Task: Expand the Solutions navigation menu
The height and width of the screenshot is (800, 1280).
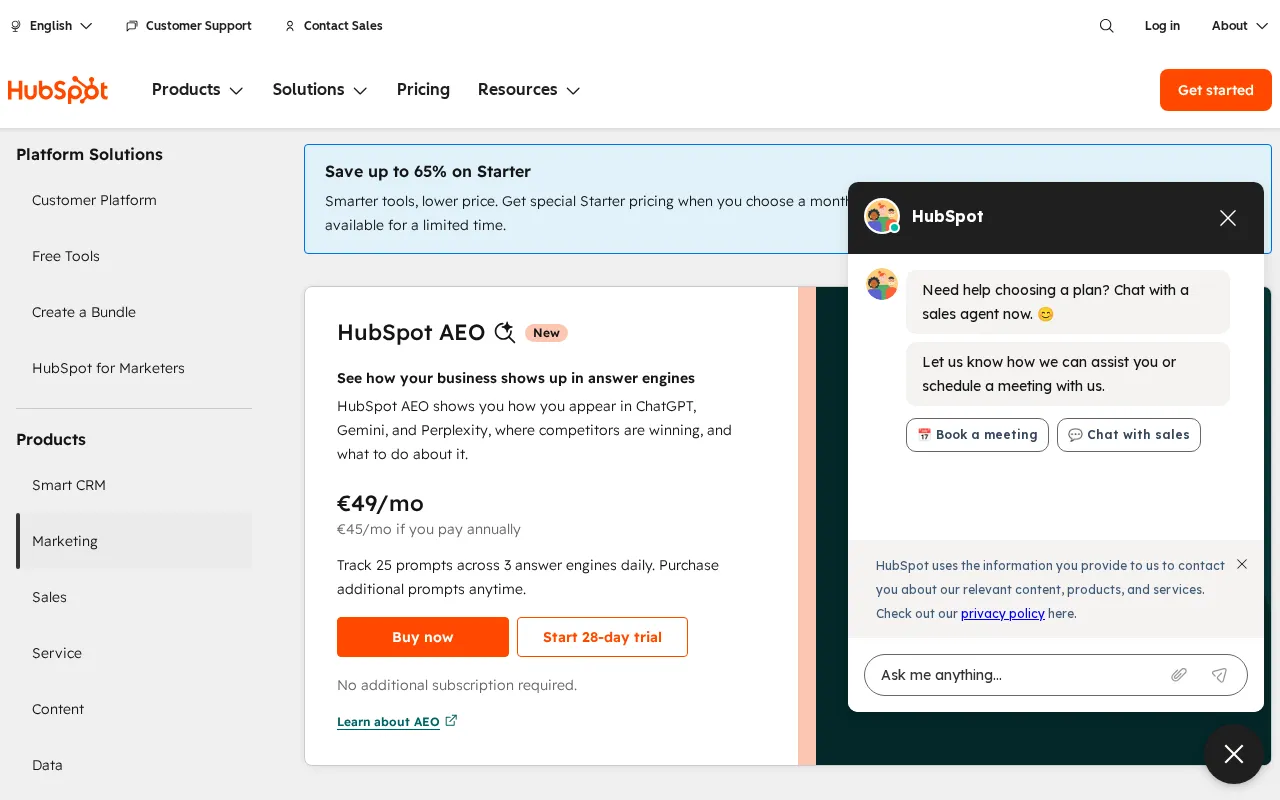Action: (320, 90)
